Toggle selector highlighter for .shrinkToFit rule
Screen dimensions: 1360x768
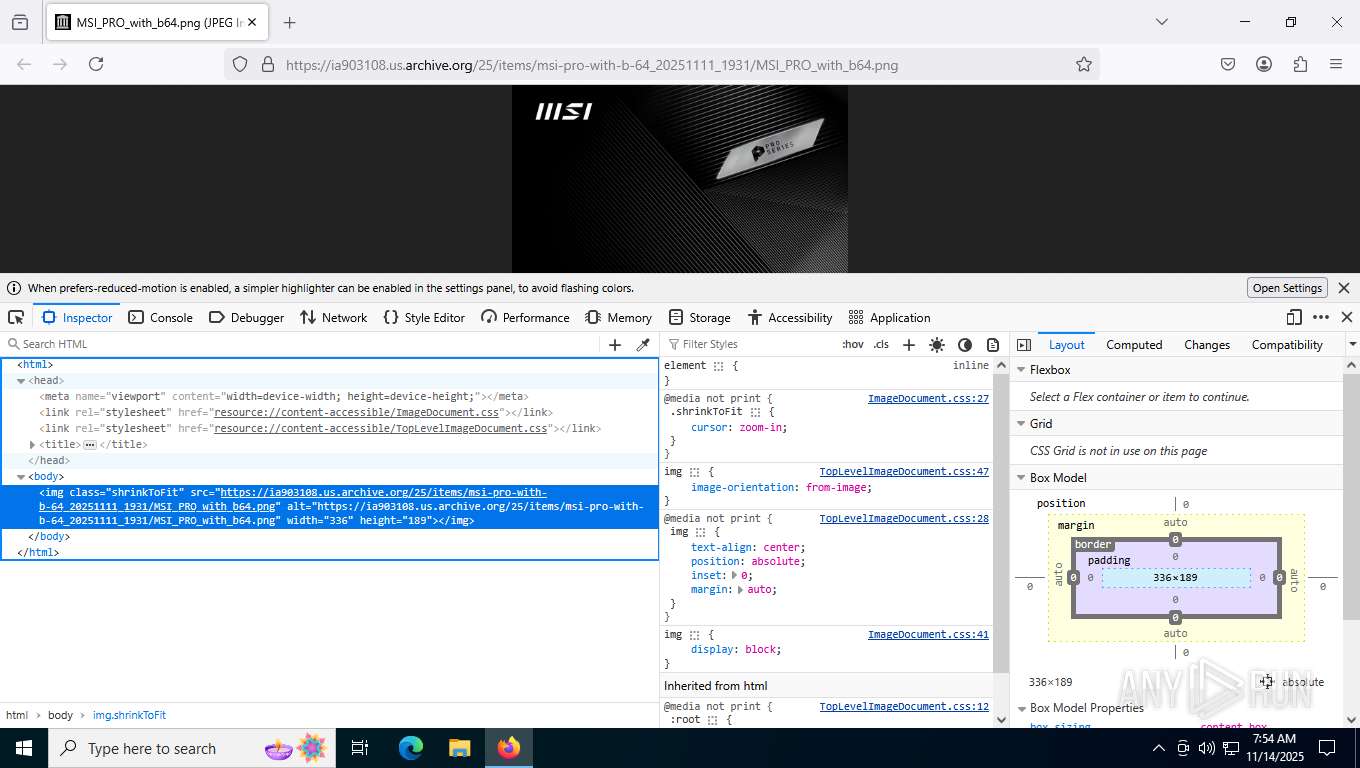coord(756,412)
